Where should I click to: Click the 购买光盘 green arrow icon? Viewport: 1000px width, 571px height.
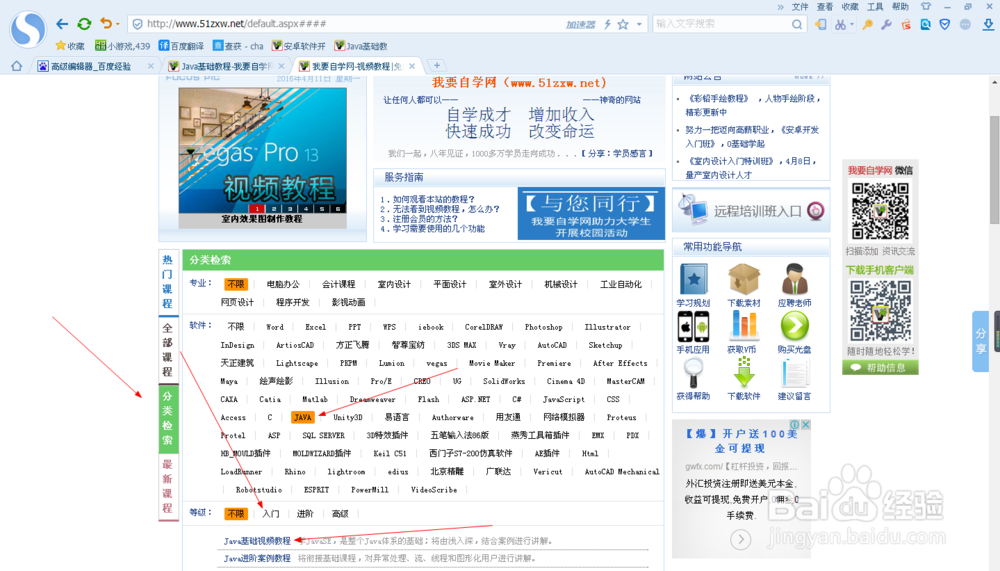click(x=794, y=327)
